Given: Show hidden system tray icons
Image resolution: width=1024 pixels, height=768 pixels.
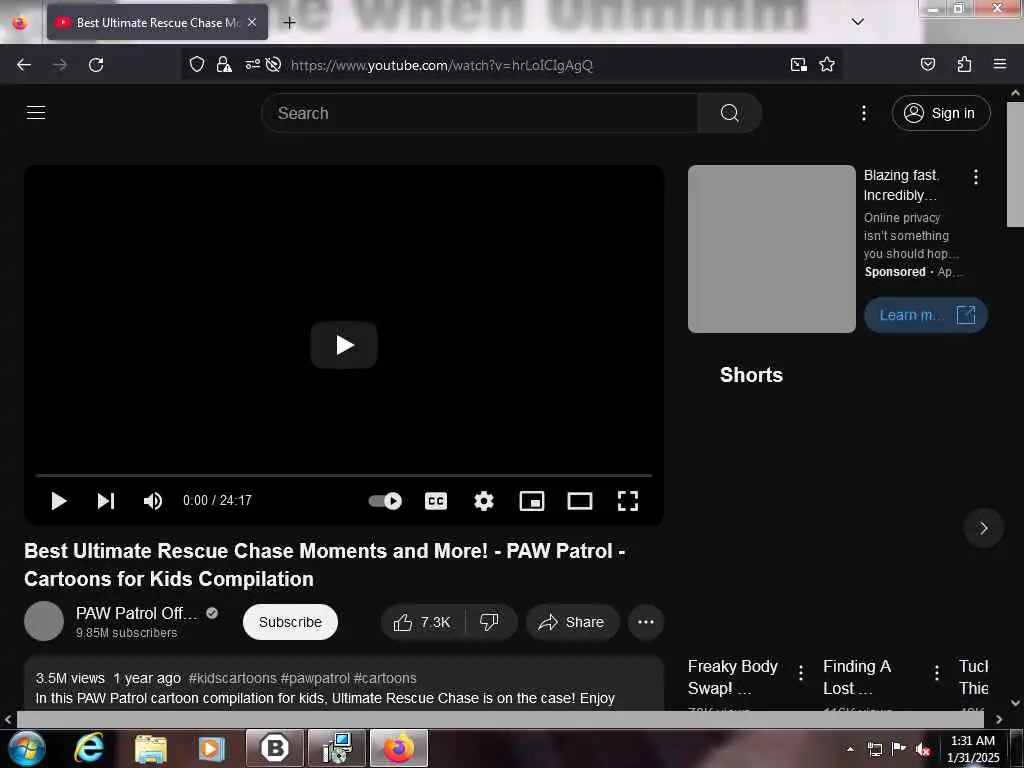Looking at the screenshot, I should coord(850,749).
